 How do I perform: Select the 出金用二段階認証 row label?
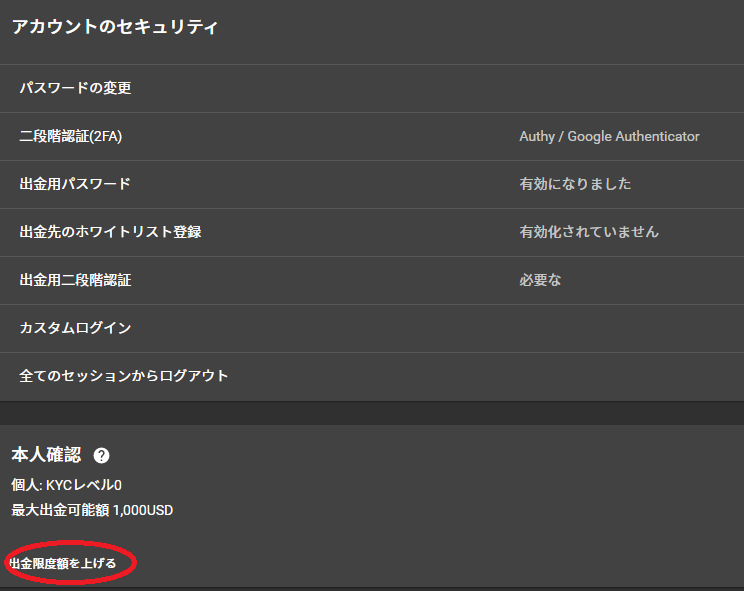click(x=75, y=280)
